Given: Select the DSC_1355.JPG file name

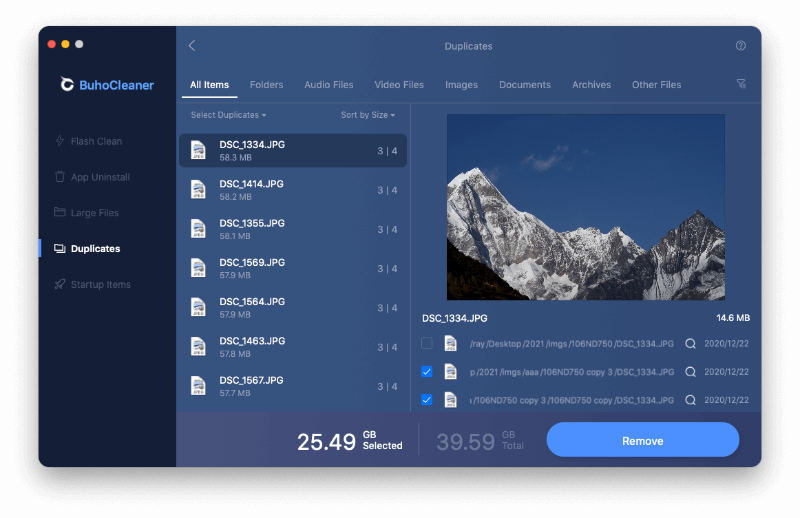Looking at the screenshot, I should (252, 223).
